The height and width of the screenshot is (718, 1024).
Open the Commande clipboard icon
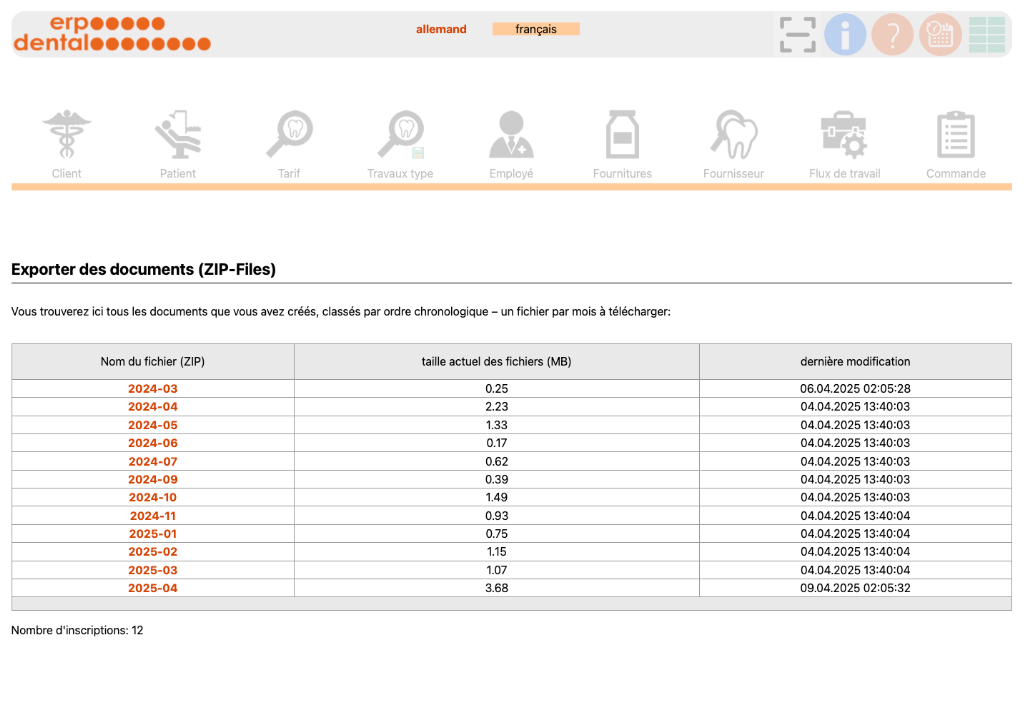[956, 135]
